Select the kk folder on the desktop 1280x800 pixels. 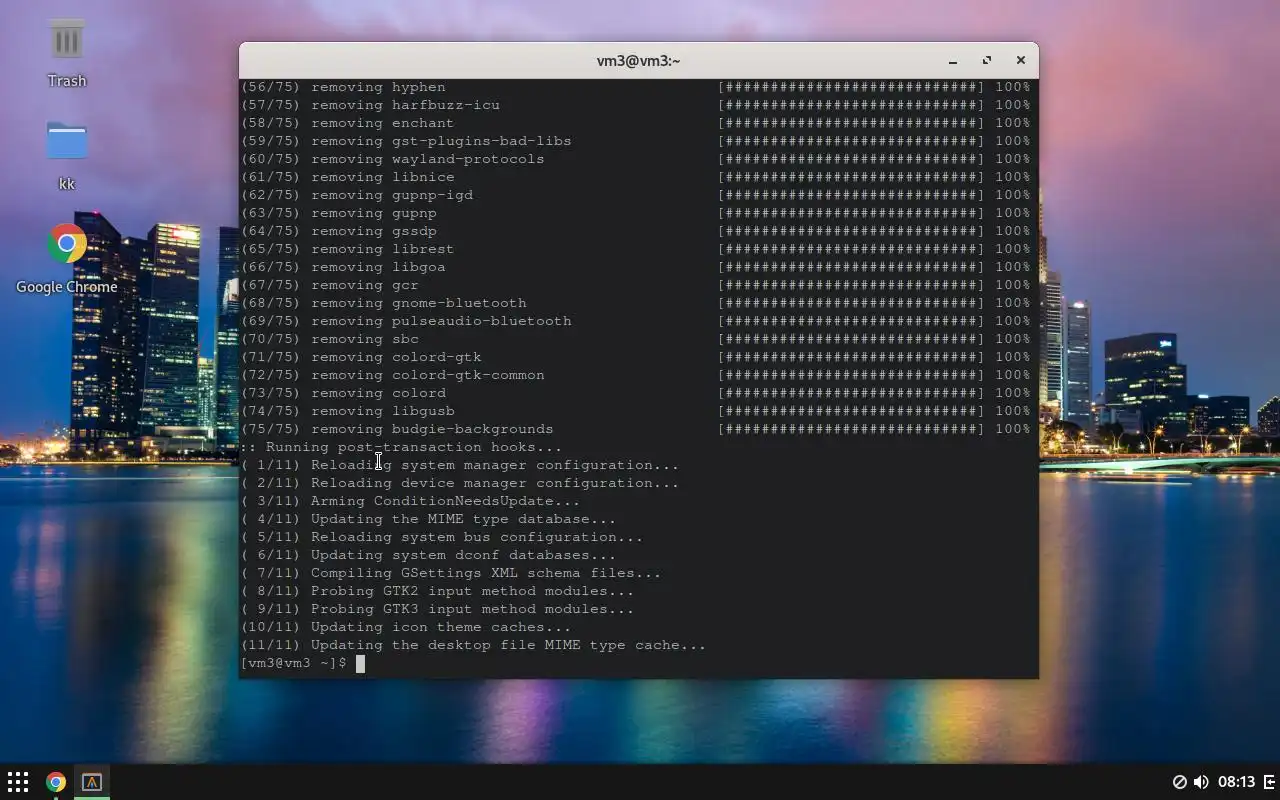(67, 155)
